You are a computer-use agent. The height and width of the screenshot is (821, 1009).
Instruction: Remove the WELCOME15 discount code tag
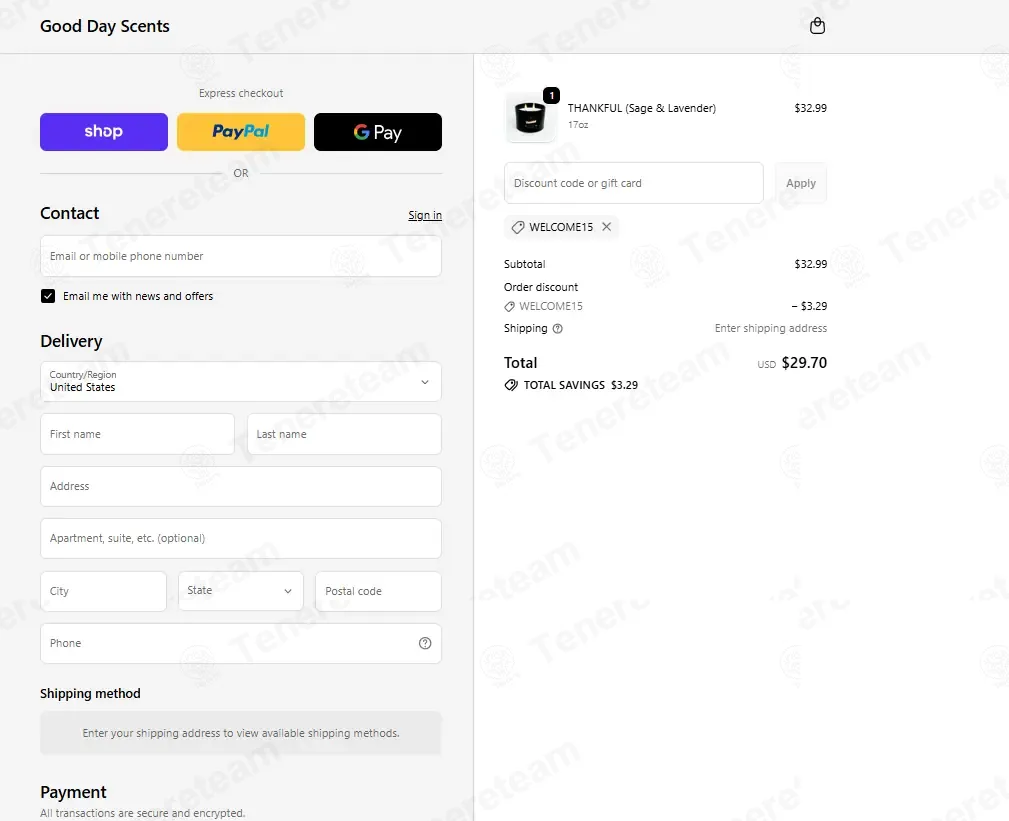point(606,226)
